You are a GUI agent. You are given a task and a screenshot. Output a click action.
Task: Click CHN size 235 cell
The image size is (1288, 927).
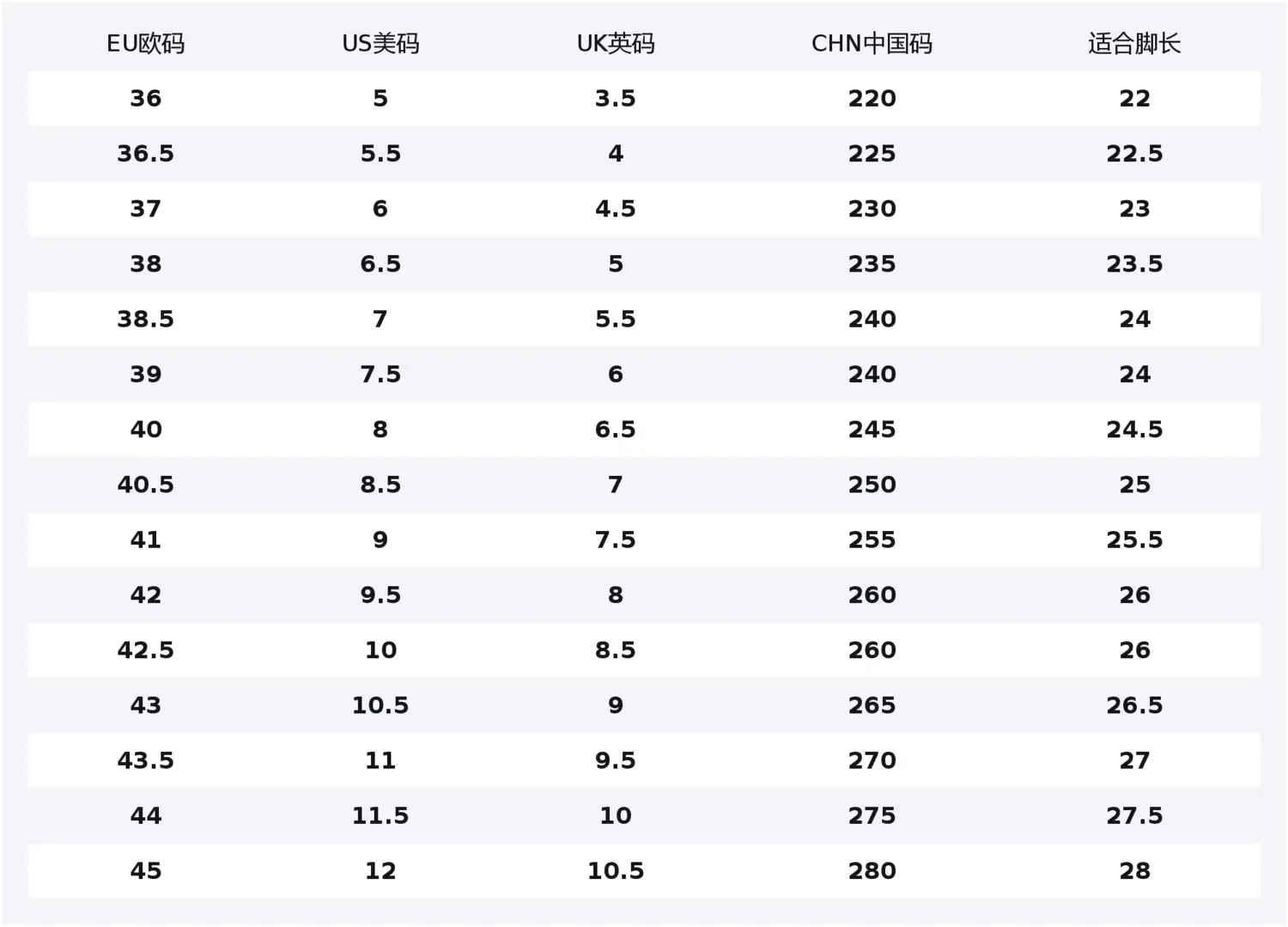coord(872,264)
